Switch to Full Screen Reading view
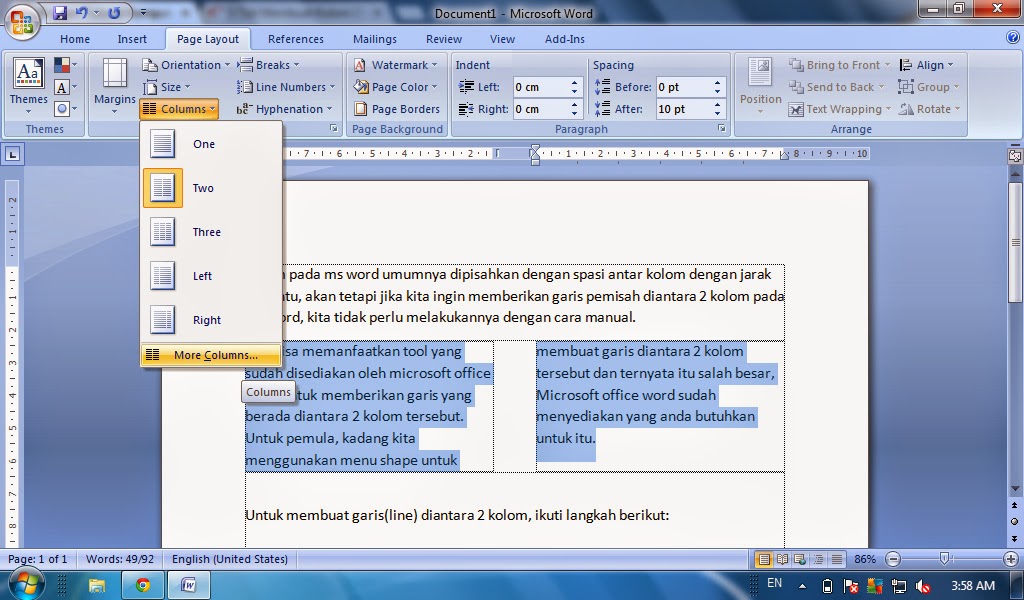The height and width of the screenshot is (600, 1024). point(782,559)
